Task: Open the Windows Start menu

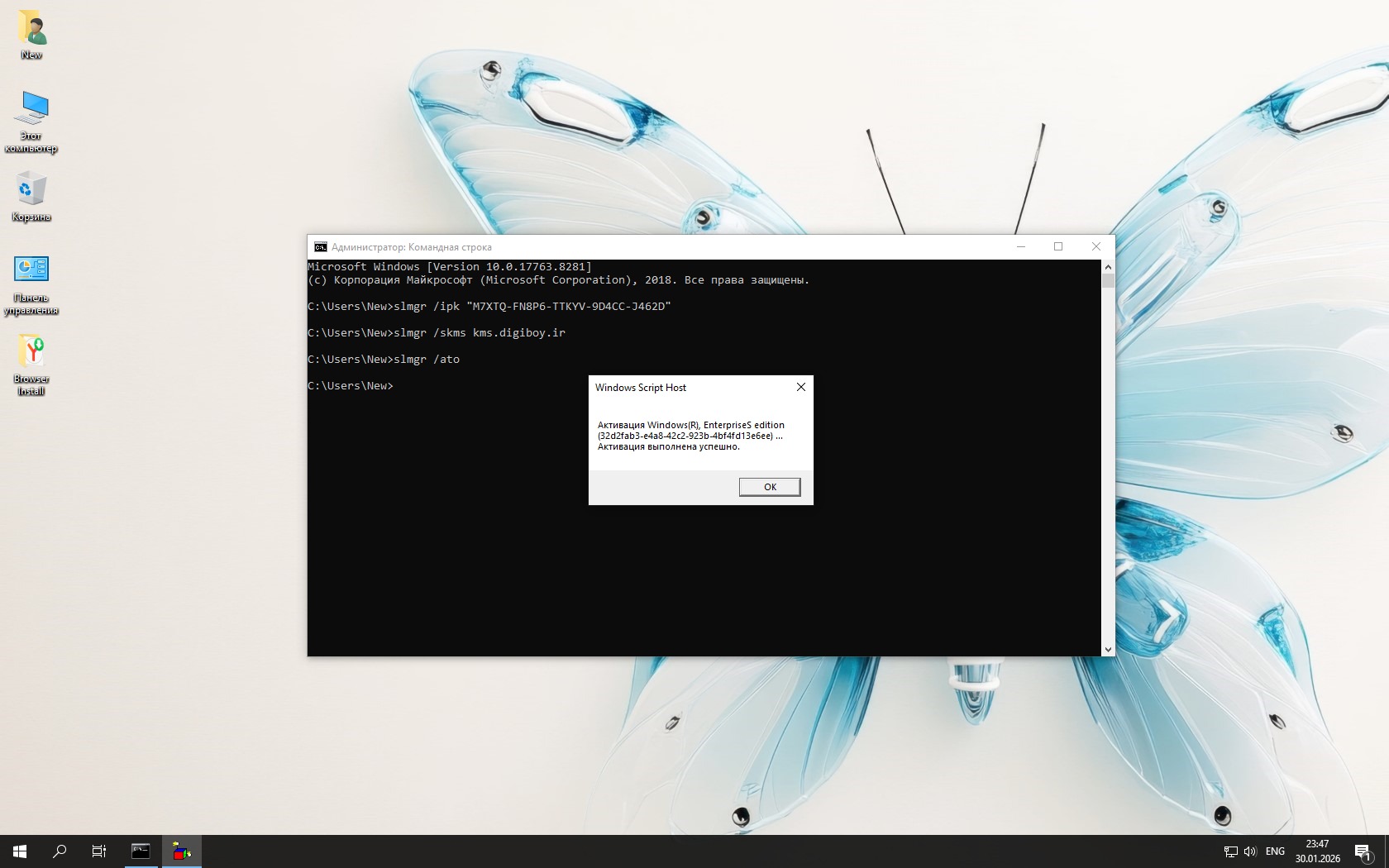Action: click(20, 851)
